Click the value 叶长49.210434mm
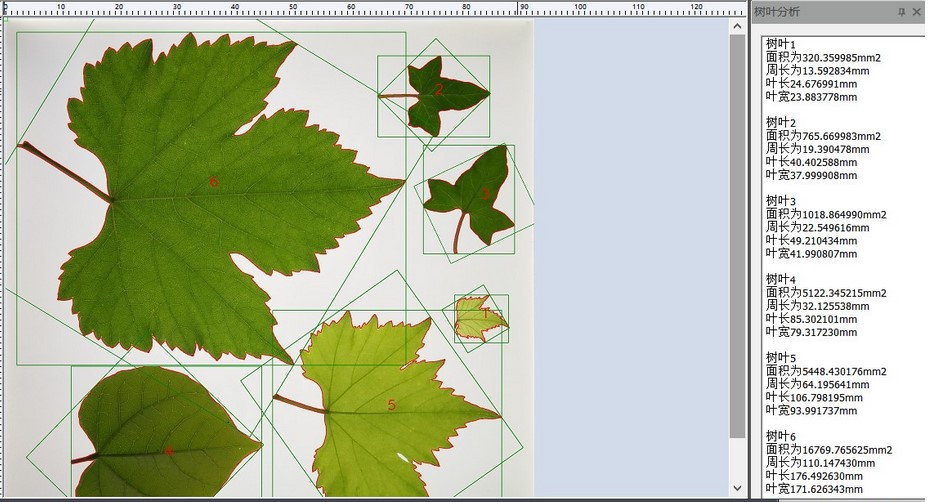Viewport: 930px width, 502px height. tap(811, 240)
